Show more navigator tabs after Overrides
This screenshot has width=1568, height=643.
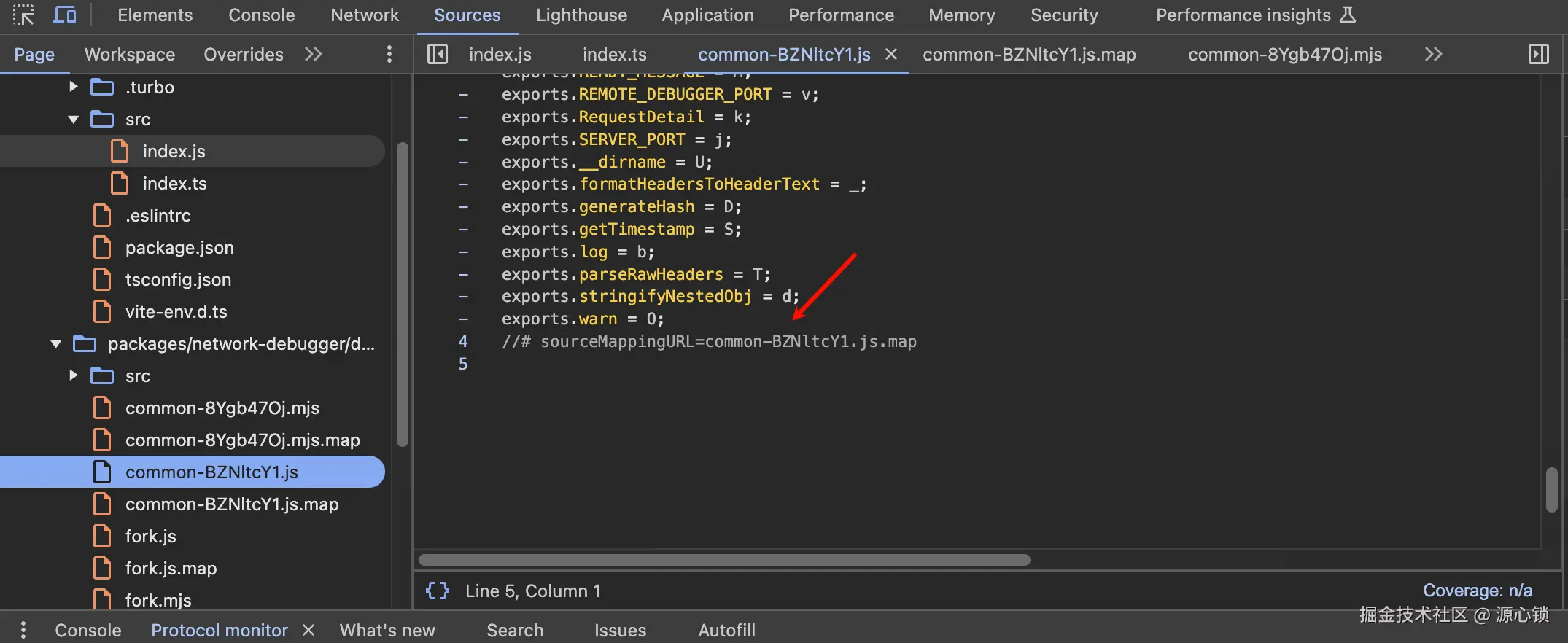point(314,55)
